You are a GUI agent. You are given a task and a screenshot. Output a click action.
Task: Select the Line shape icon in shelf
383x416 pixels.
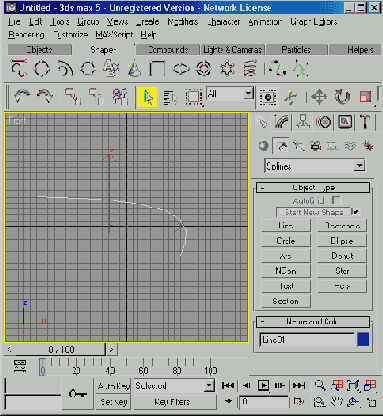point(19,68)
